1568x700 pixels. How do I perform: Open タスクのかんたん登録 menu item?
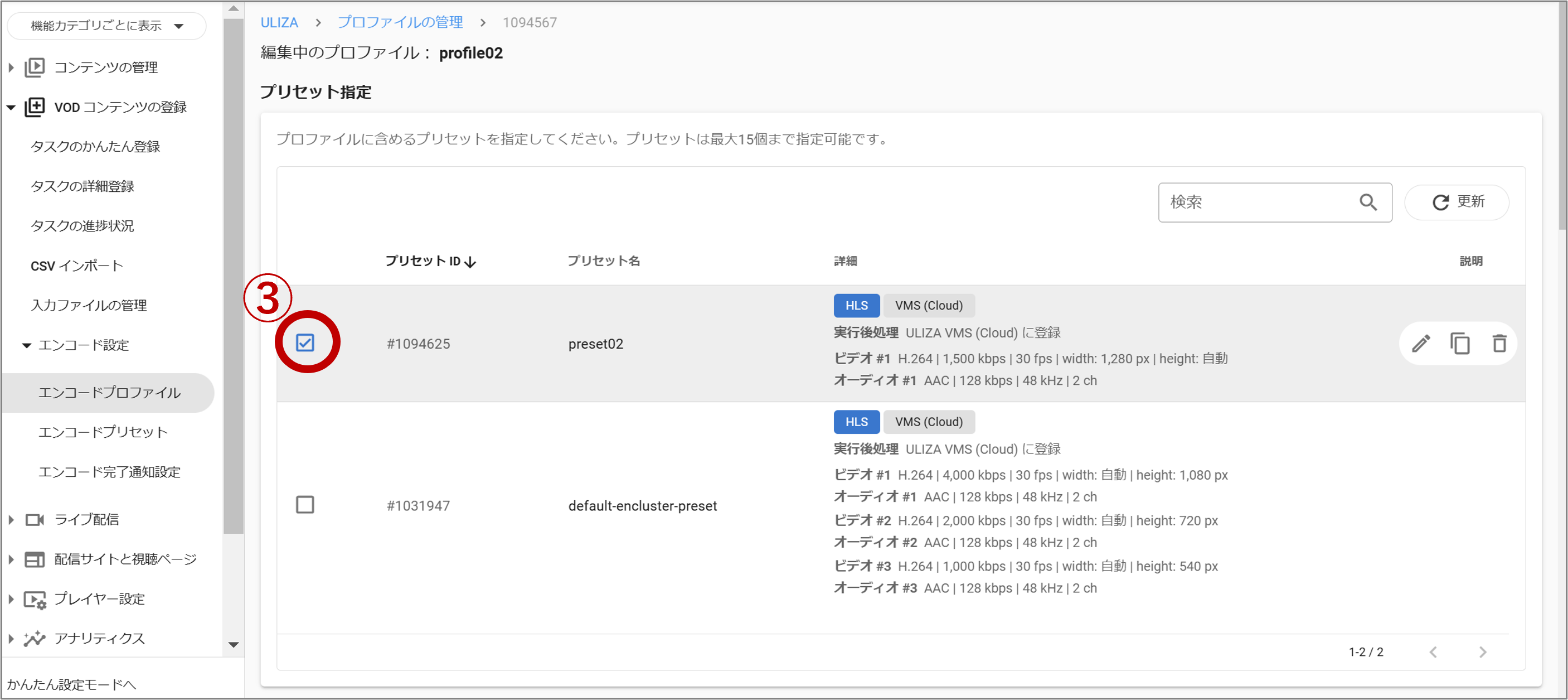pyautogui.click(x=95, y=147)
